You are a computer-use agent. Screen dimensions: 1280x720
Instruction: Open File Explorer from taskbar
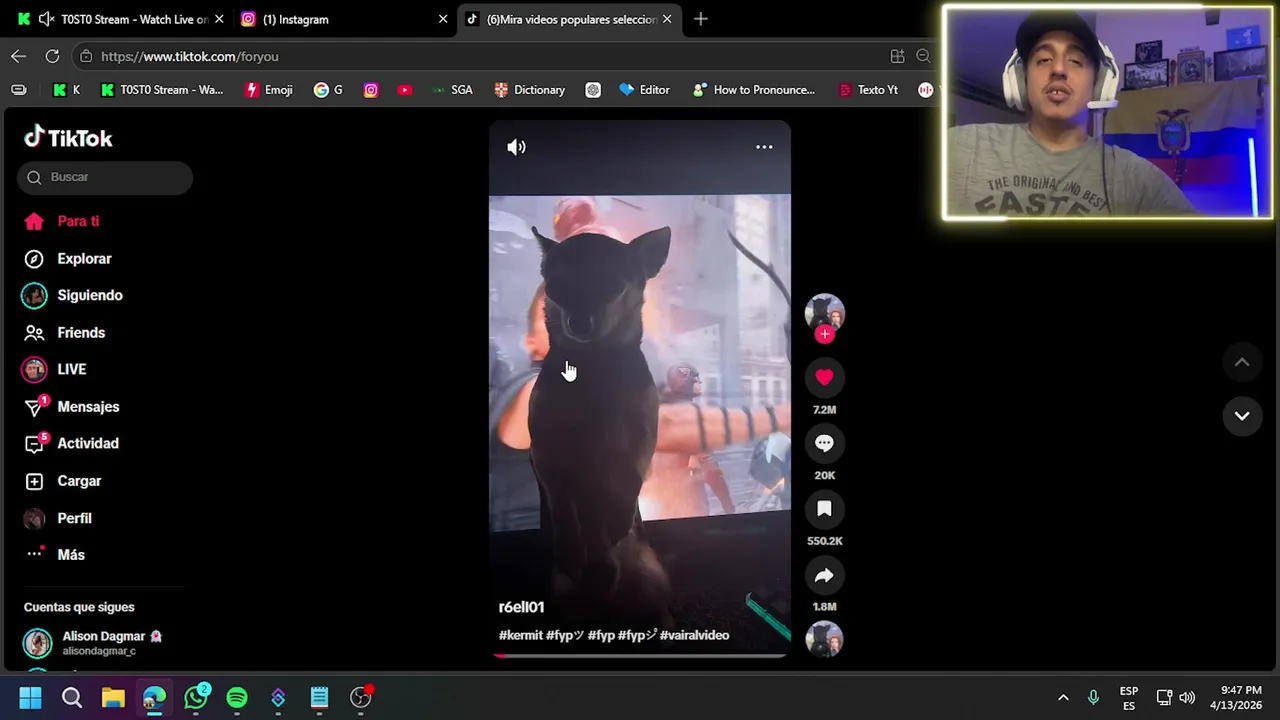(113, 698)
